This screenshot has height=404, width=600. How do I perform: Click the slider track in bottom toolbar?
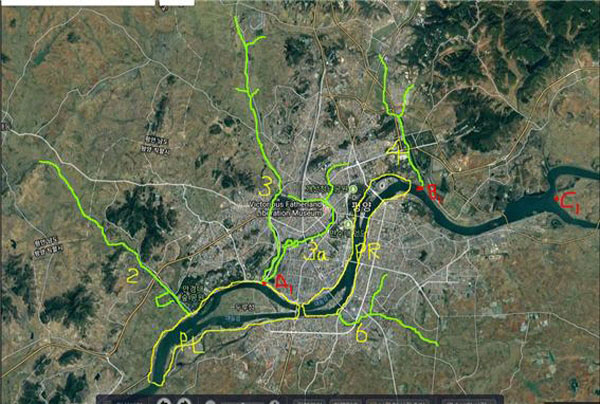coord(242,402)
